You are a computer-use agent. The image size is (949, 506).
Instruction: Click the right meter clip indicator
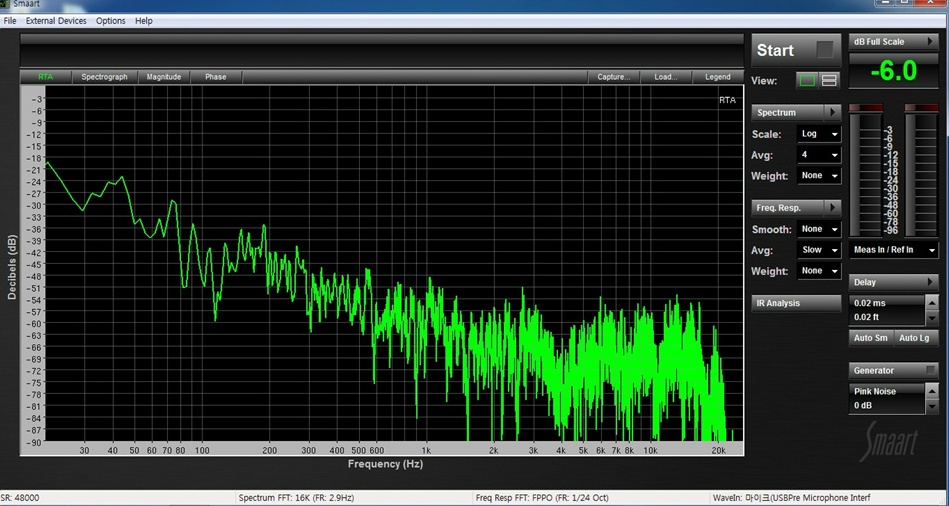click(x=921, y=108)
